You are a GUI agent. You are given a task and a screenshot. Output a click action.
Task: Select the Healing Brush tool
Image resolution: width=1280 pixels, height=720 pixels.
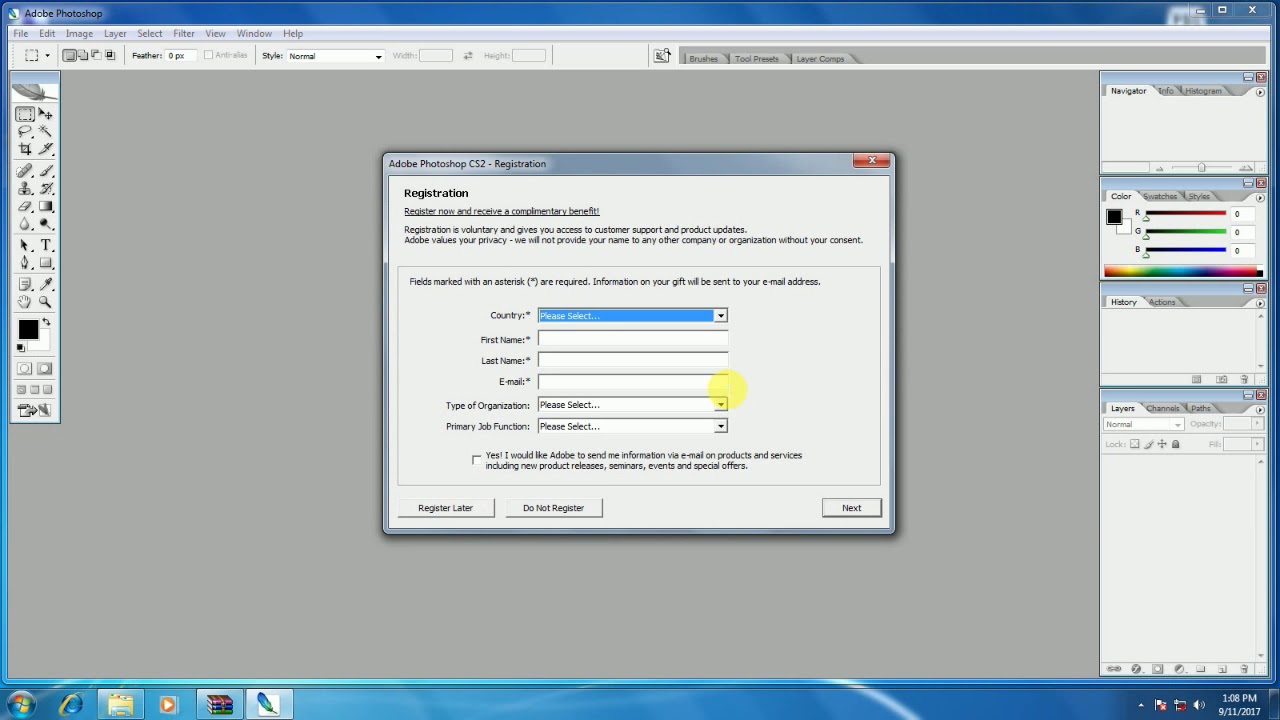point(25,171)
